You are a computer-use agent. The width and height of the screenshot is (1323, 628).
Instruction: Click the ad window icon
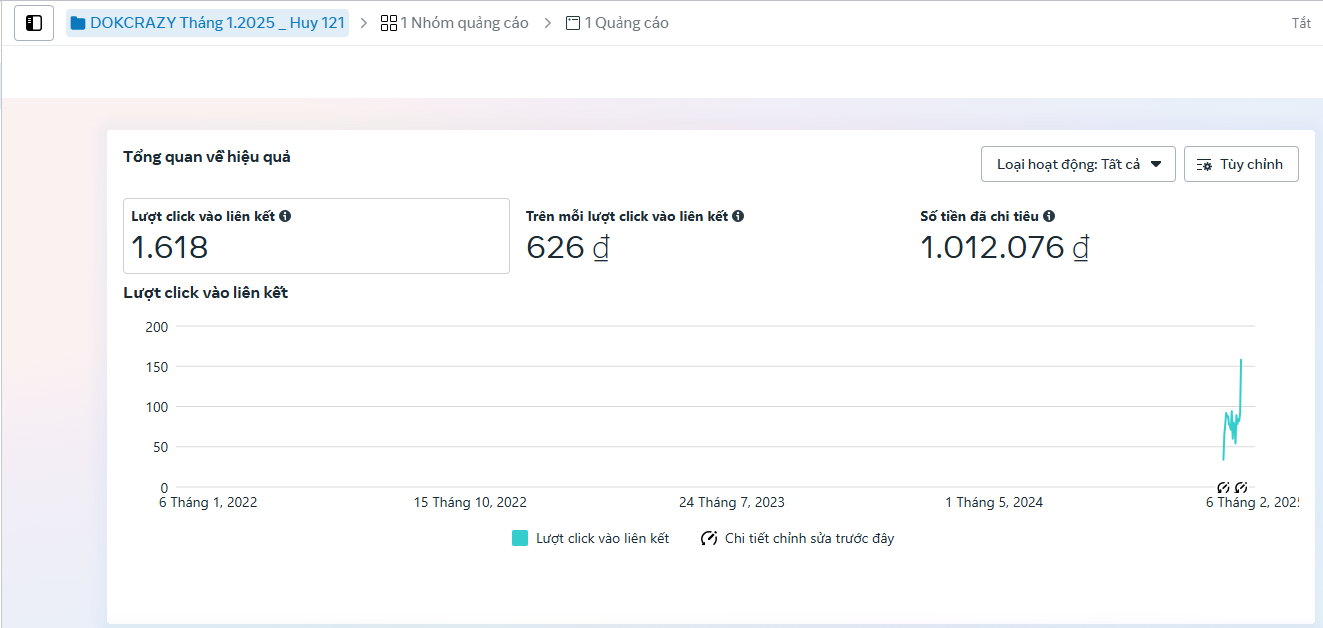573,23
